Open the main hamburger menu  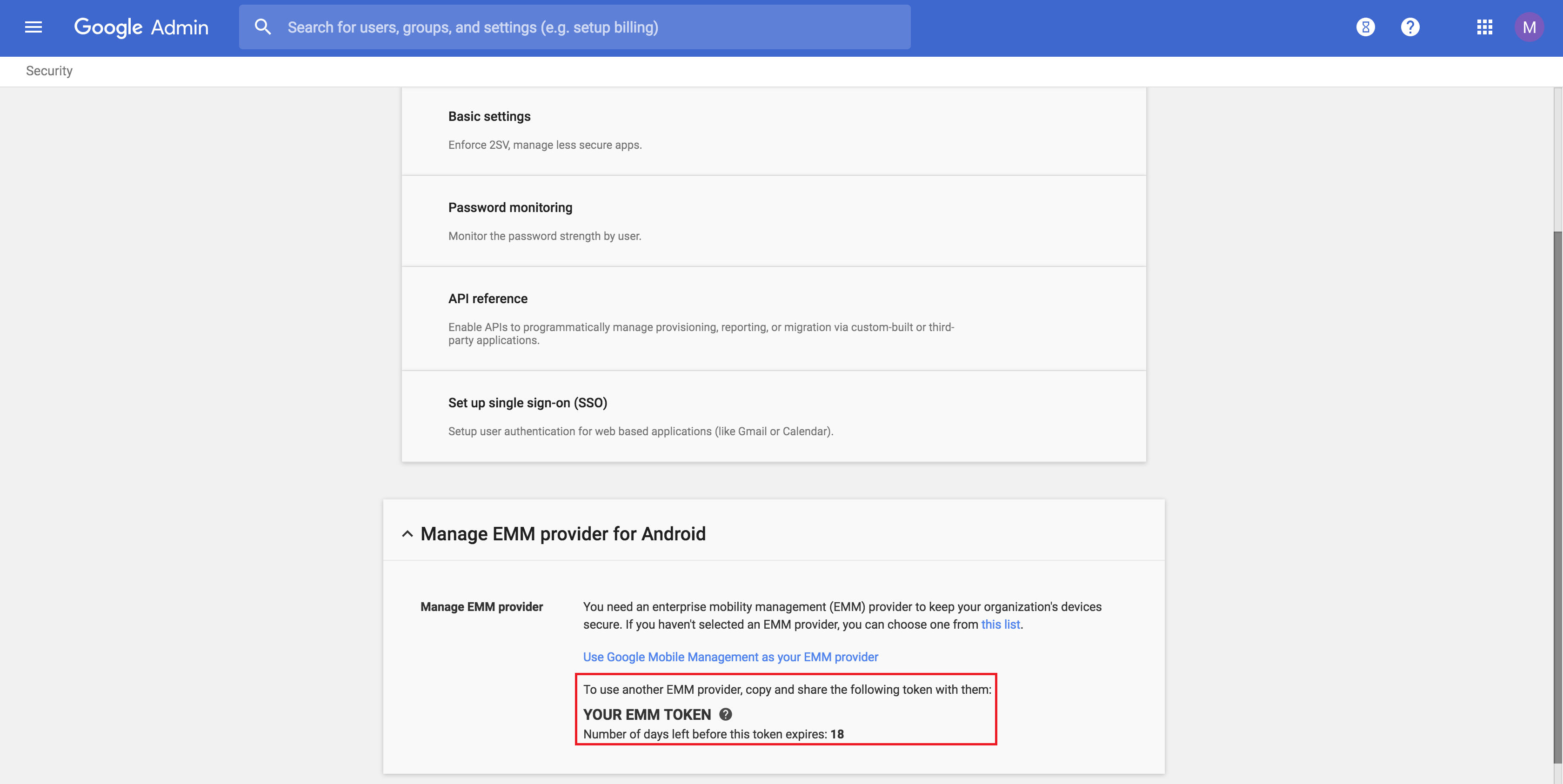(x=33, y=27)
